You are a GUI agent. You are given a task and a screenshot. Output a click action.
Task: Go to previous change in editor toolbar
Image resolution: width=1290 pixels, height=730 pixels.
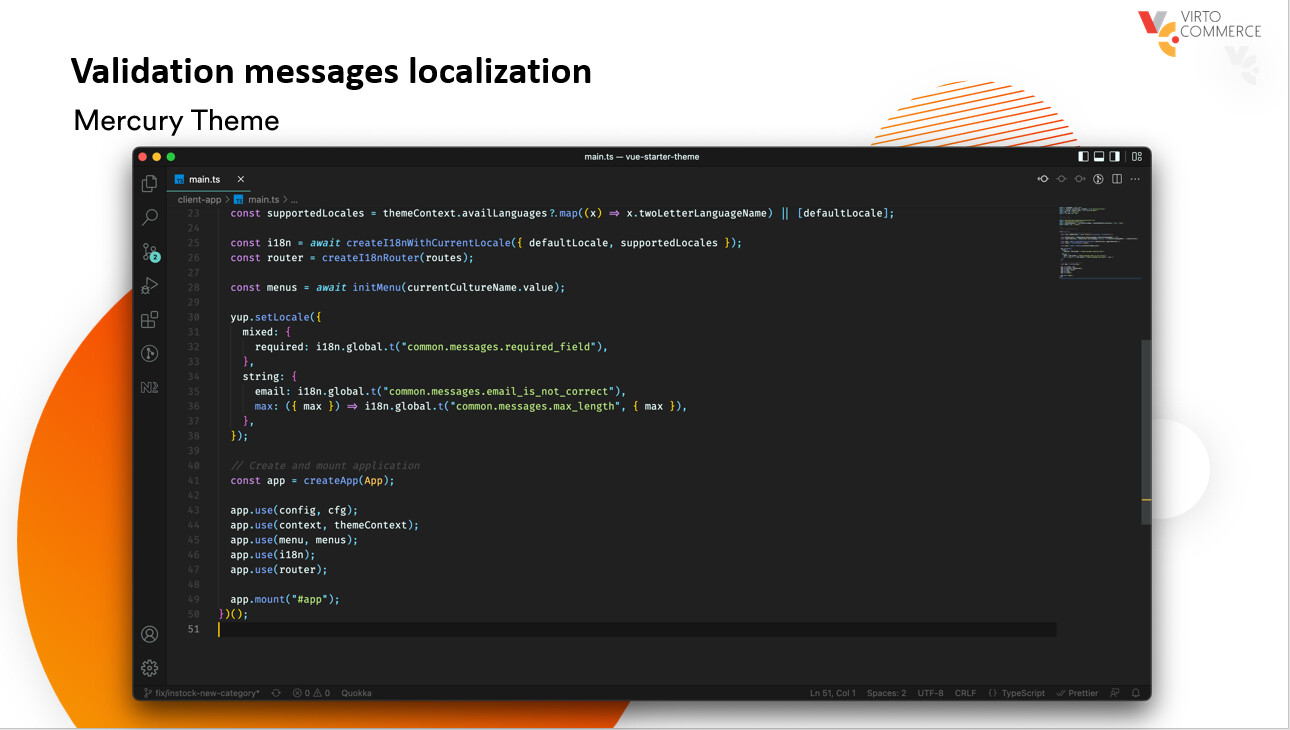1043,179
